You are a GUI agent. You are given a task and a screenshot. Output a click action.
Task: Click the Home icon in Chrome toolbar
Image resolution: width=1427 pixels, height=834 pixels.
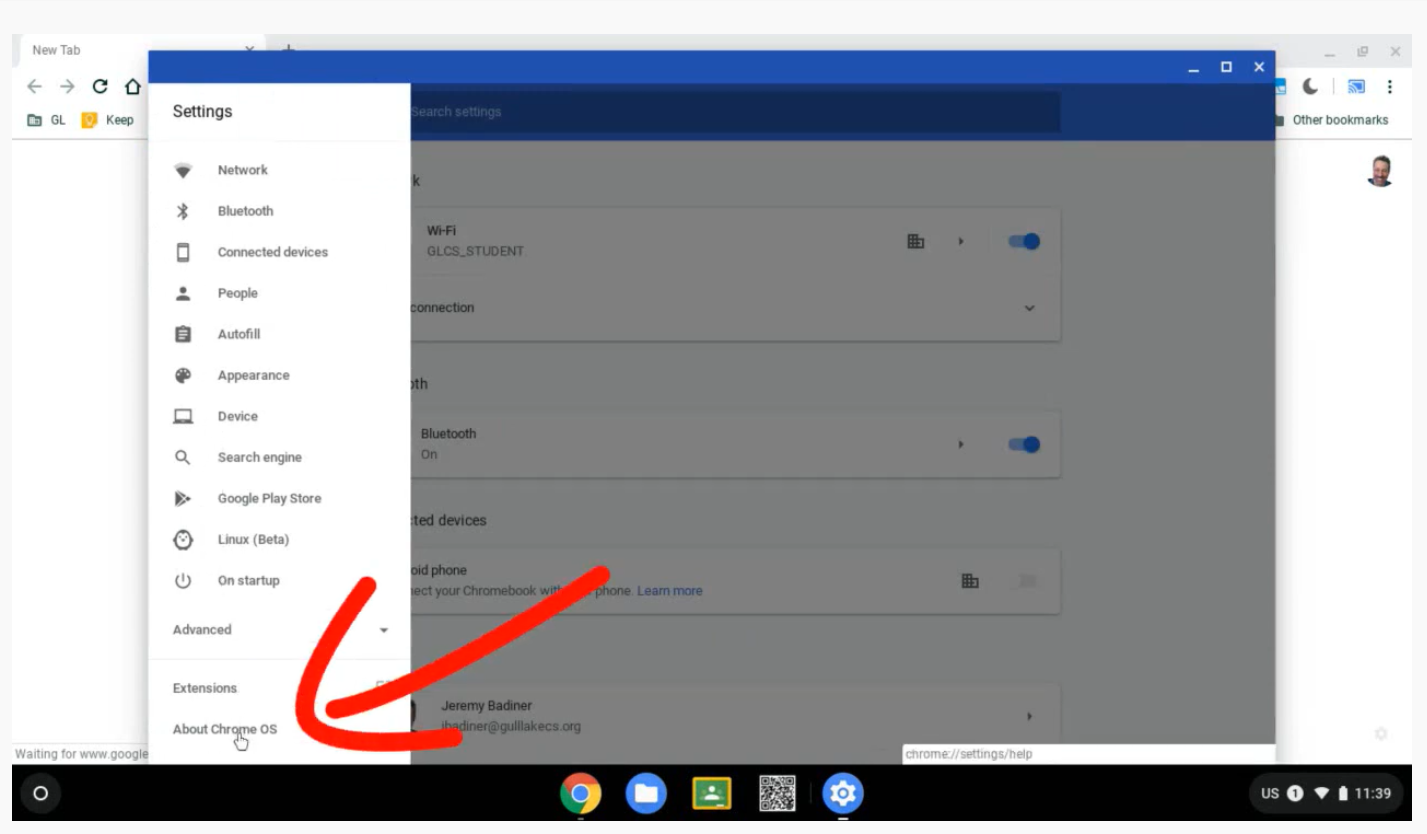pyautogui.click(x=132, y=86)
